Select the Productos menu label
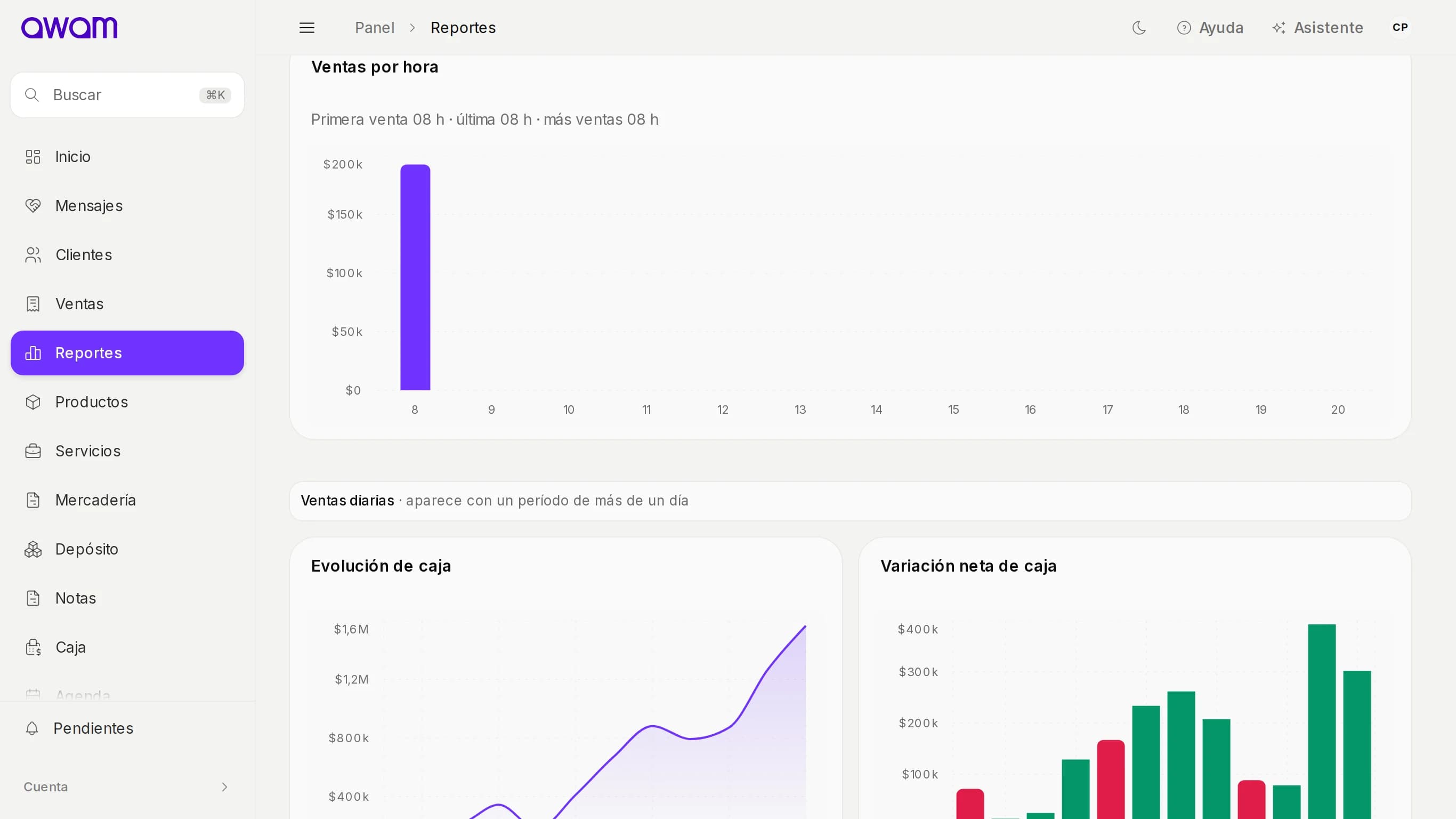 pyautogui.click(x=92, y=402)
